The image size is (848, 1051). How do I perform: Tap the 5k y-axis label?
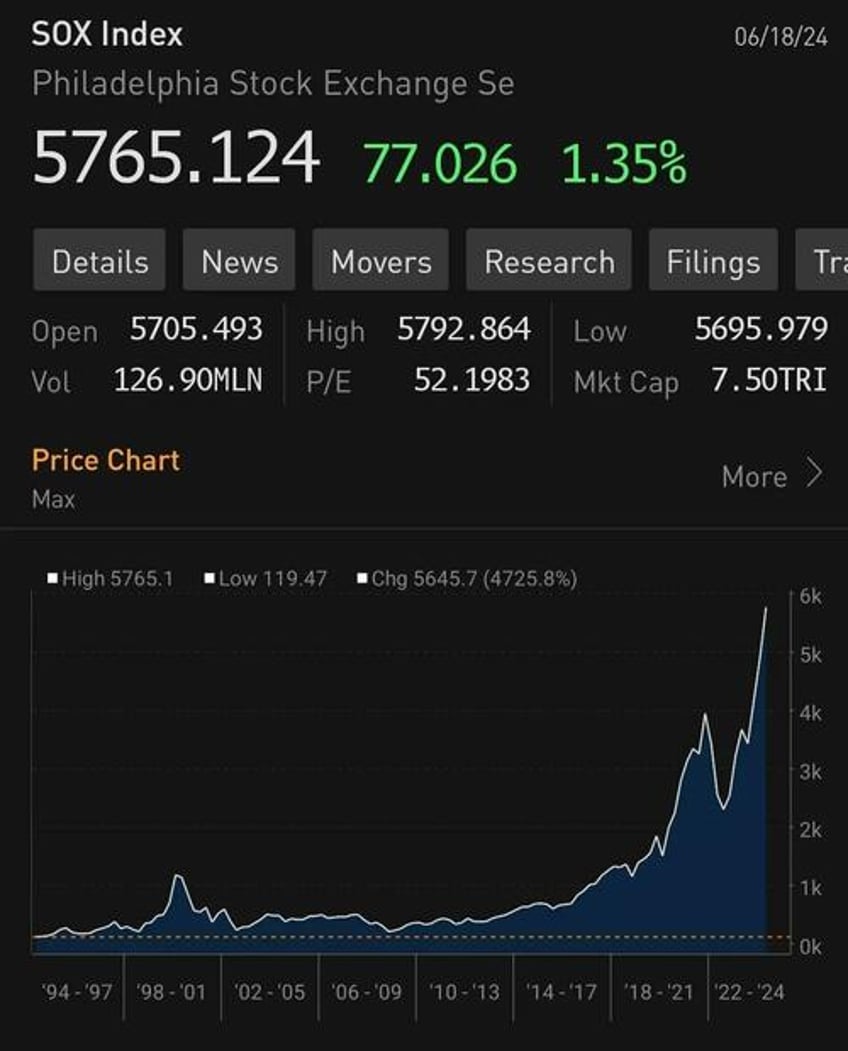pyautogui.click(x=810, y=655)
